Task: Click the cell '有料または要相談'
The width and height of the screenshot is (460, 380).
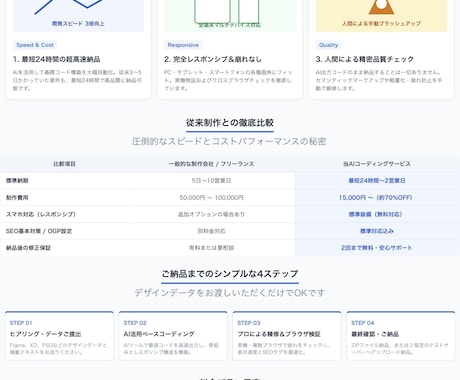Action: click(211, 248)
